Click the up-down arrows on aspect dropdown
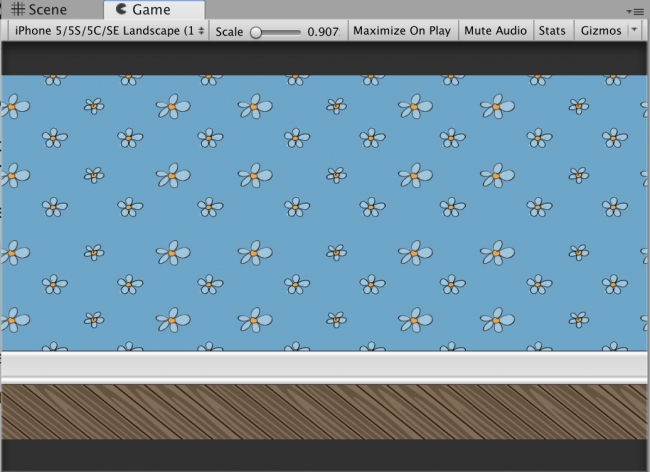This screenshot has height=472, width=650. [x=203, y=31]
